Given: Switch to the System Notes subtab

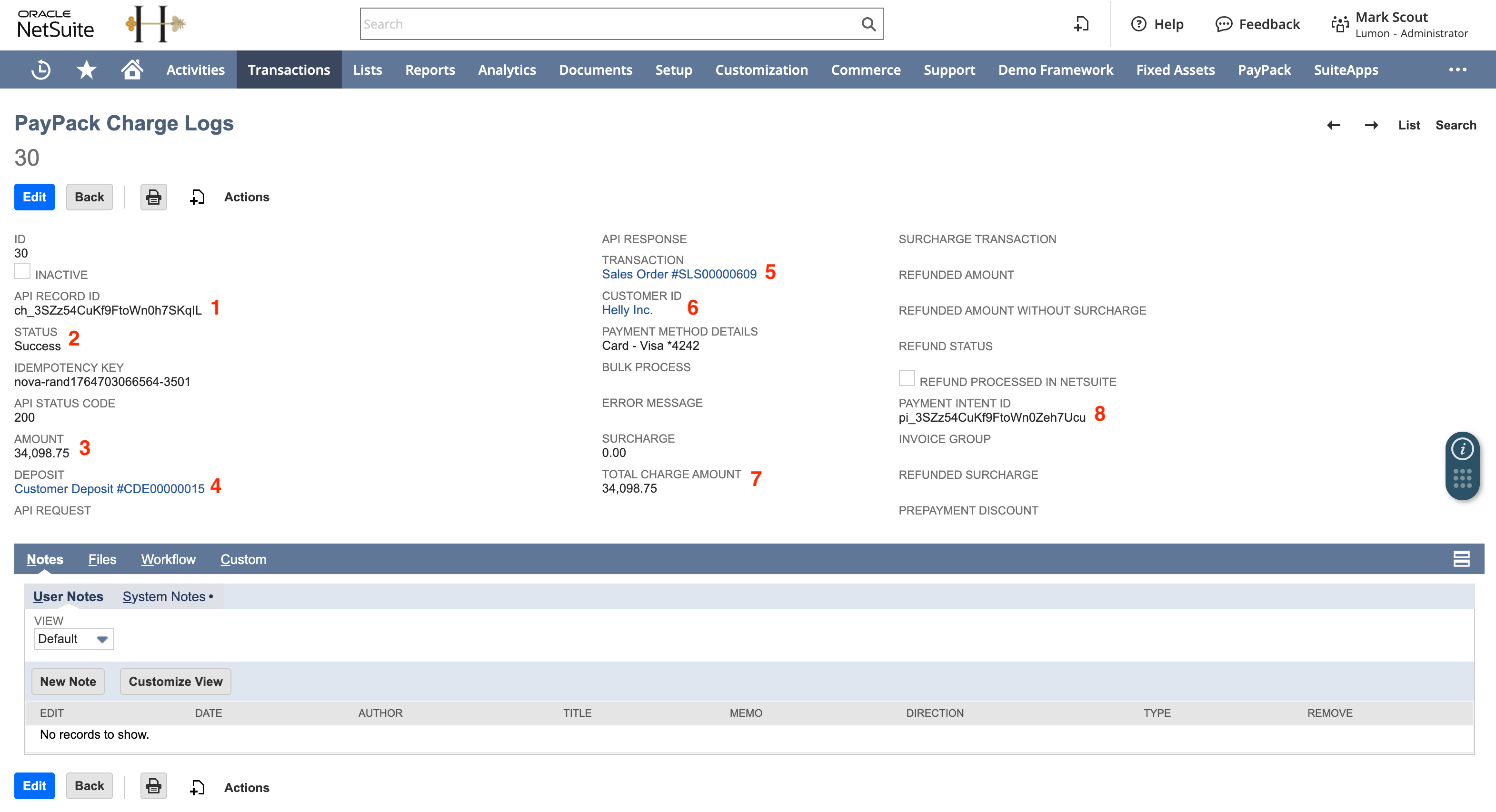Looking at the screenshot, I should click(164, 597).
